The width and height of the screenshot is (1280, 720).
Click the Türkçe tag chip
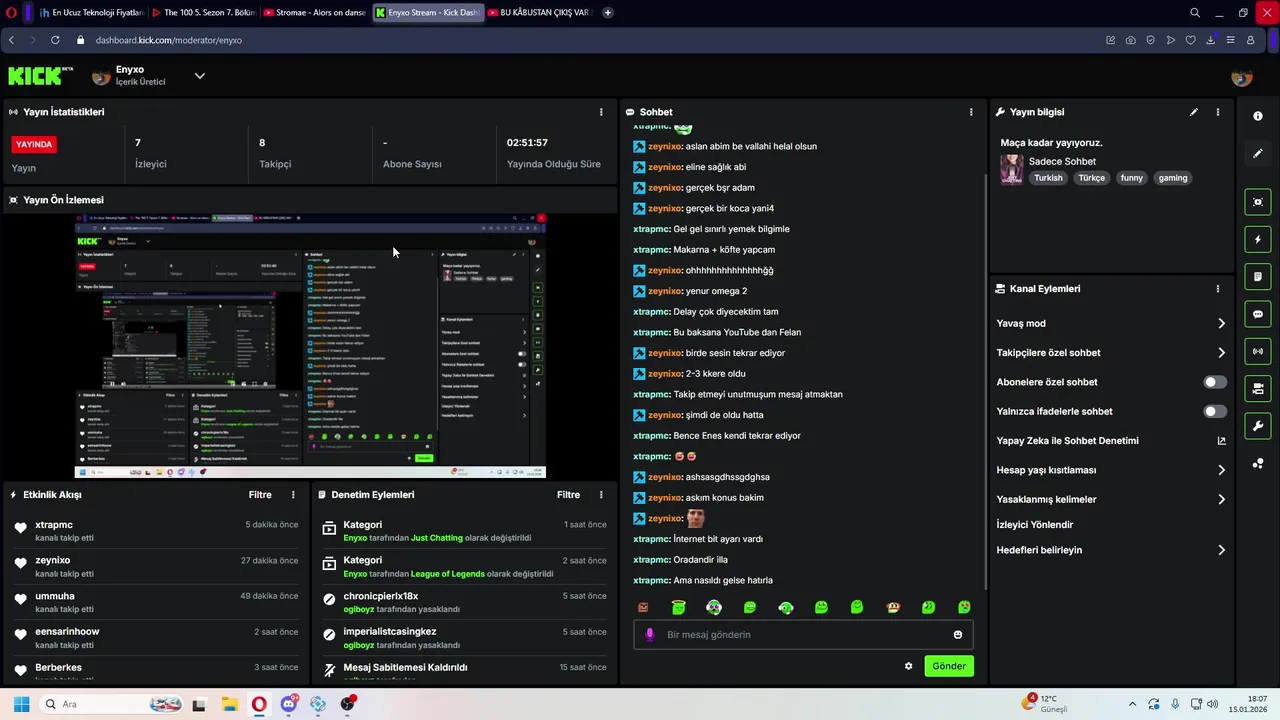(x=1091, y=178)
